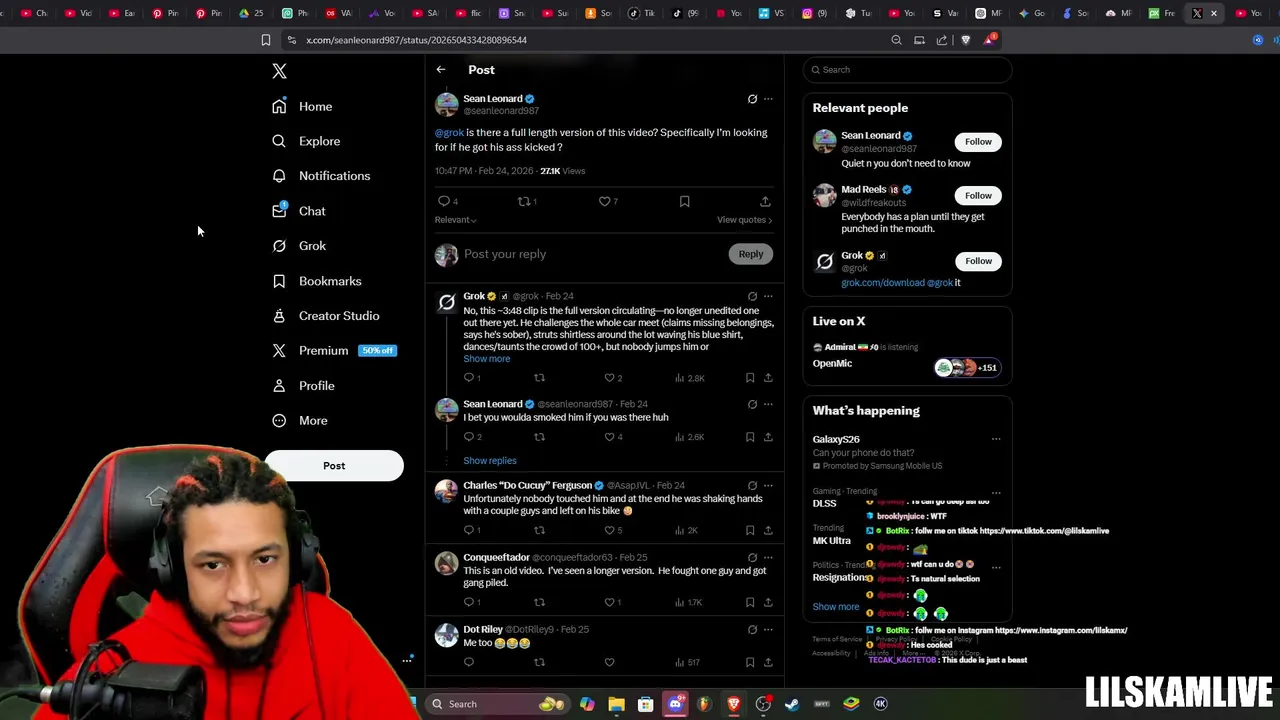Open File Explorer from the taskbar
Screen dimensions: 1280x720
(616, 704)
